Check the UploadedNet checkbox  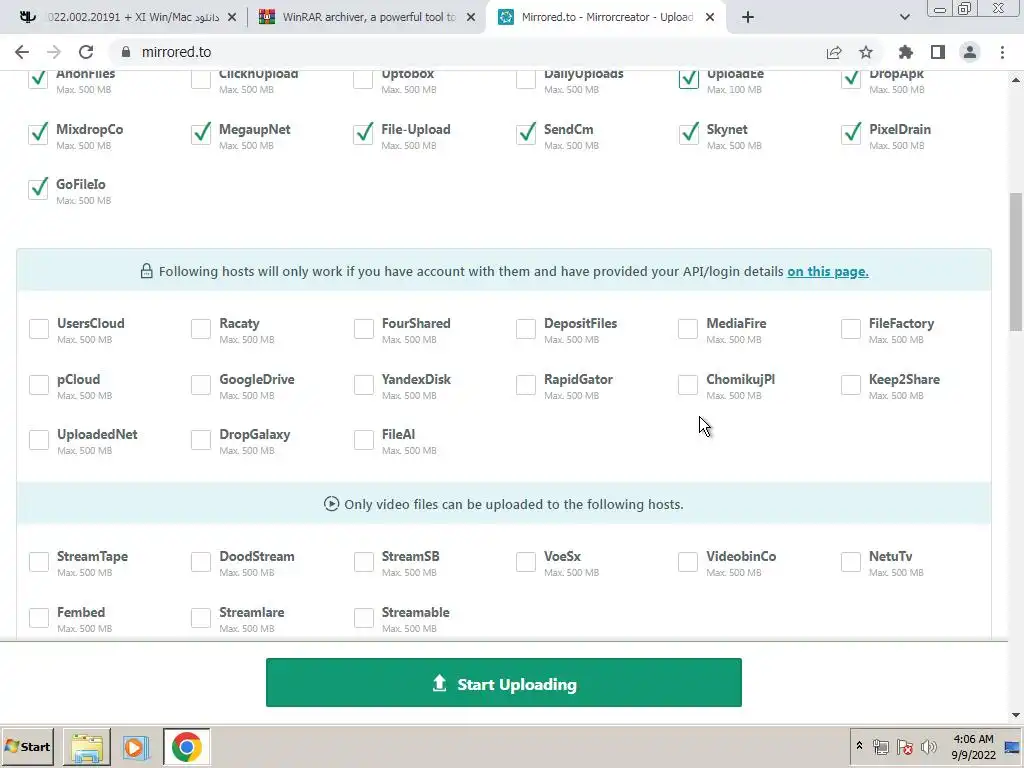(x=39, y=440)
